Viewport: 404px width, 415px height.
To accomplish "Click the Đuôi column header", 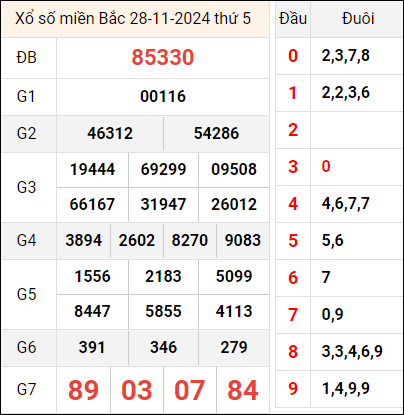I will [358, 19].
